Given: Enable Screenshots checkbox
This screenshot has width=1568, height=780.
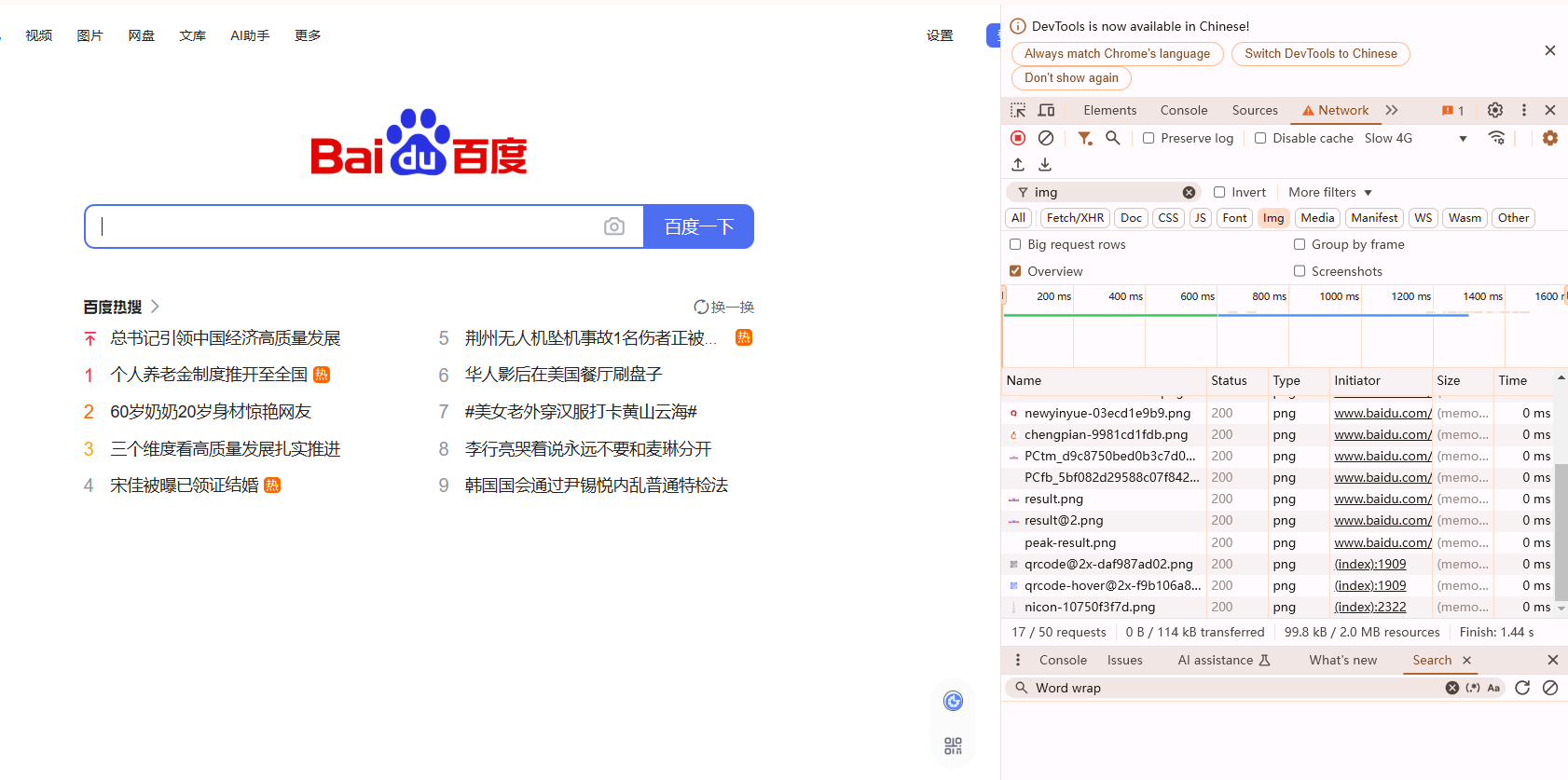Looking at the screenshot, I should click(1300, 271).
